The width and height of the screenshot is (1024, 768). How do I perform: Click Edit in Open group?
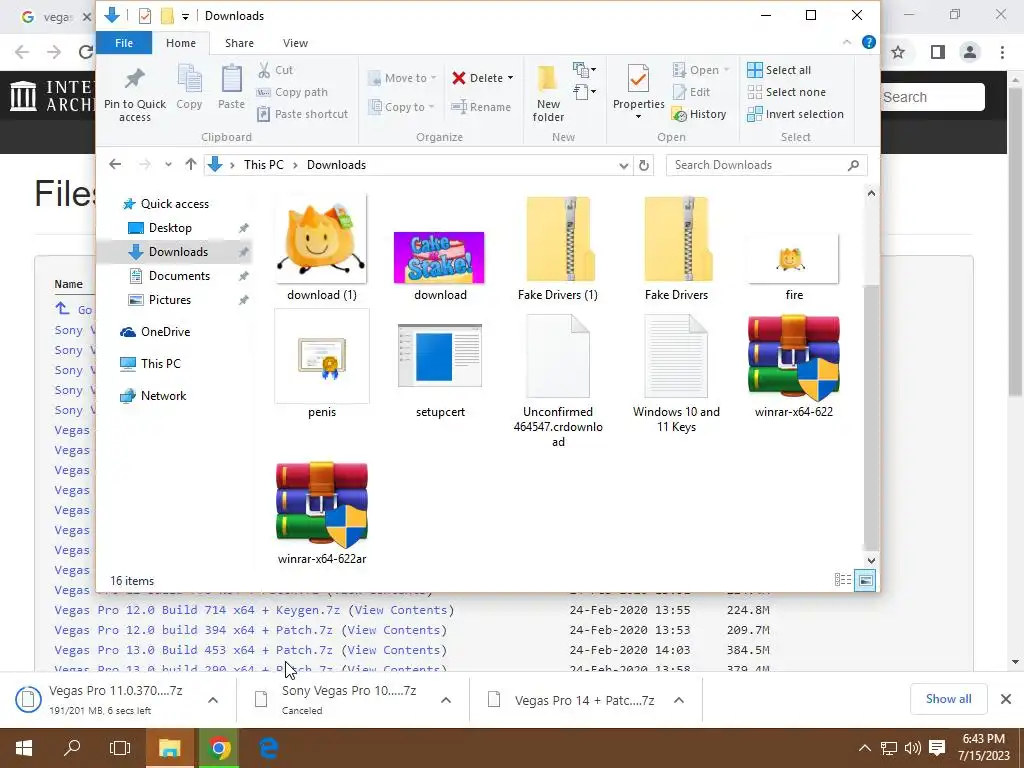(691, 92)
